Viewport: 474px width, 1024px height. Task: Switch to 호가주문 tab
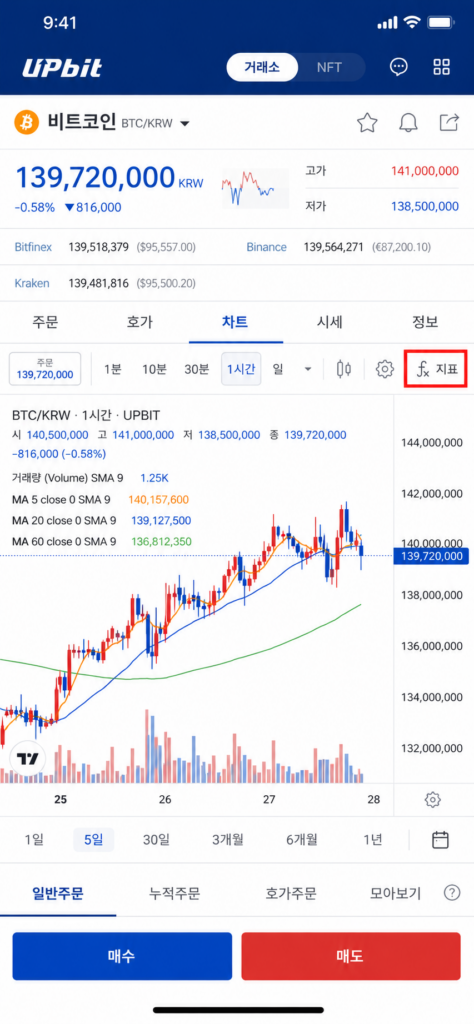pos(291,893)
